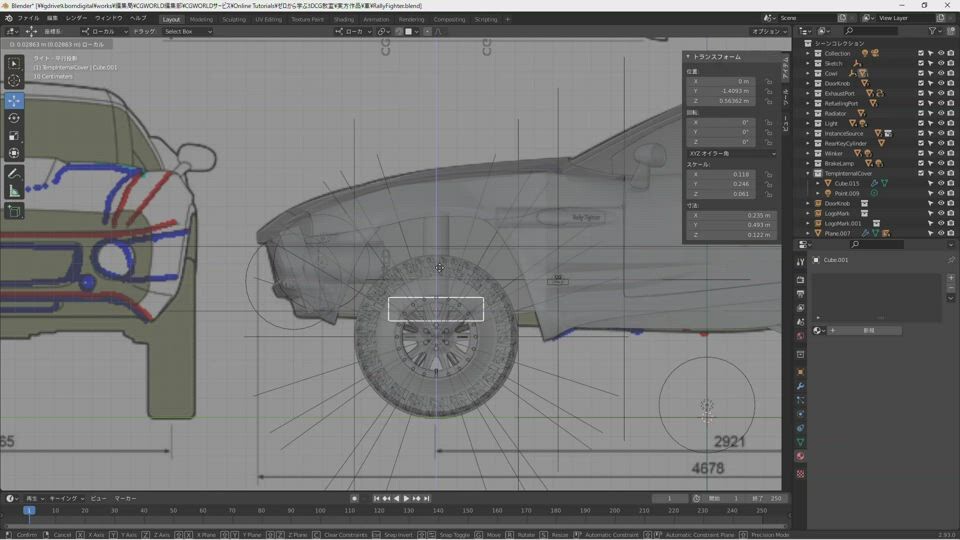Switch to the Sculpting workspace tab
The height and width of the screenshot is (540, 960).
tap(234, 19)
